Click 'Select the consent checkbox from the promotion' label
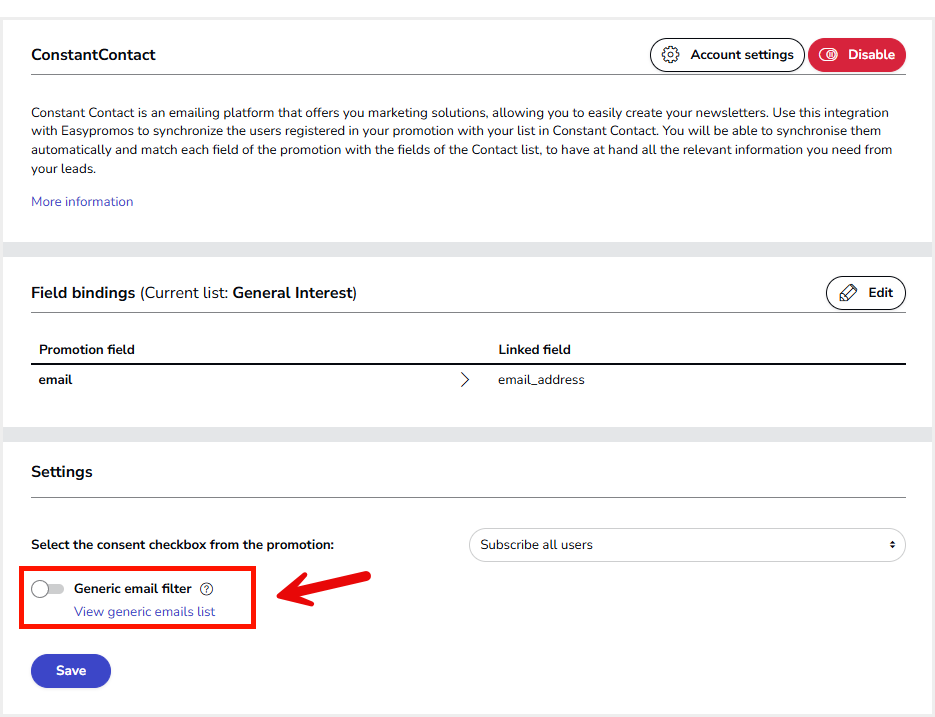 point(182,545)
